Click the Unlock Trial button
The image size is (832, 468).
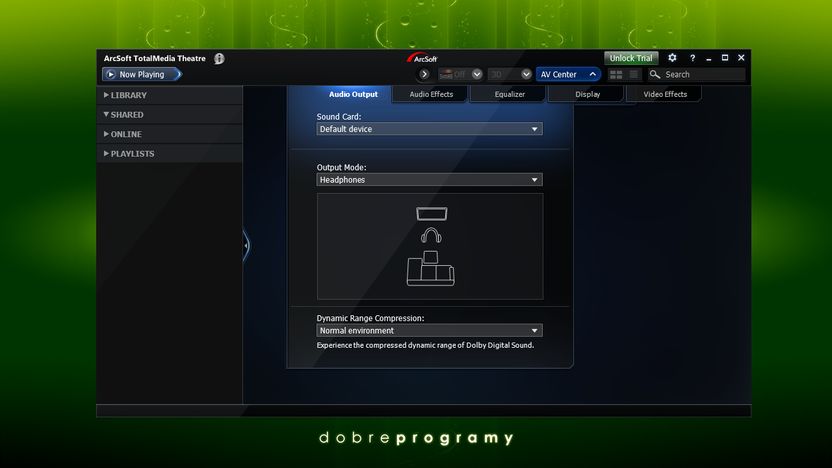630,58
